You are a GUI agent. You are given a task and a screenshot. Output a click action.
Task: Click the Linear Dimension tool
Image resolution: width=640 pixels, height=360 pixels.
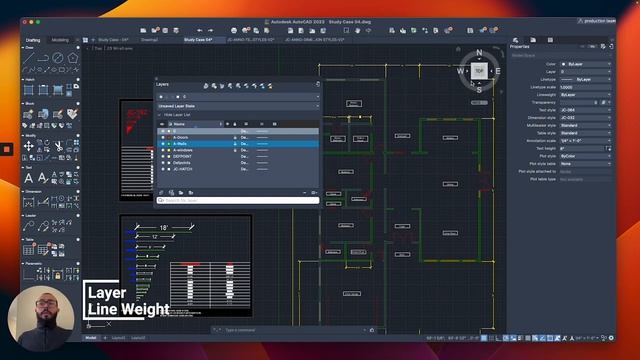click(29, 202)
